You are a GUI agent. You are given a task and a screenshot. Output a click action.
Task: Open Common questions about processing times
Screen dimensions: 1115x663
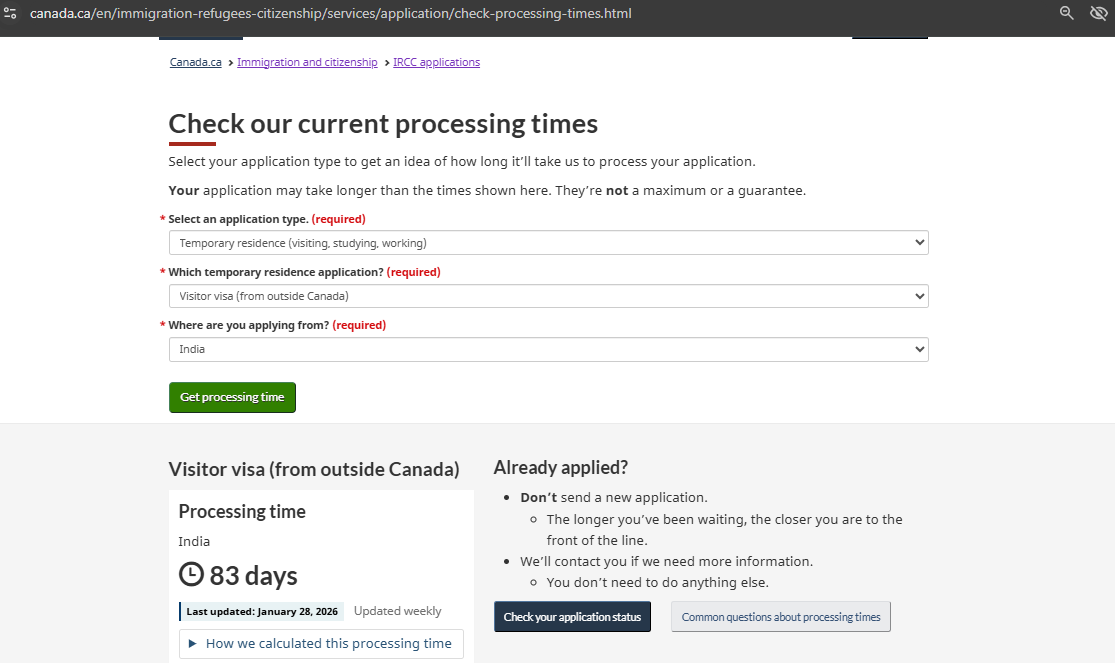(781, 617)
